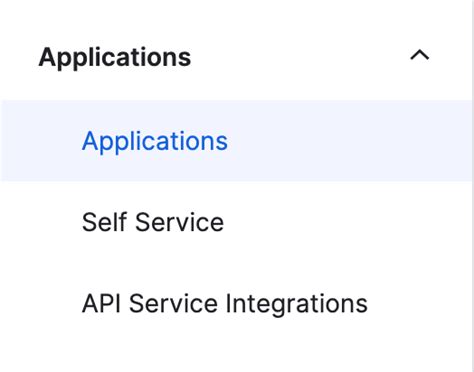Click the highlighted row background of Applications
Image resolution: width=474 pixels, height=372 pixels.
[x=236, y=141]
